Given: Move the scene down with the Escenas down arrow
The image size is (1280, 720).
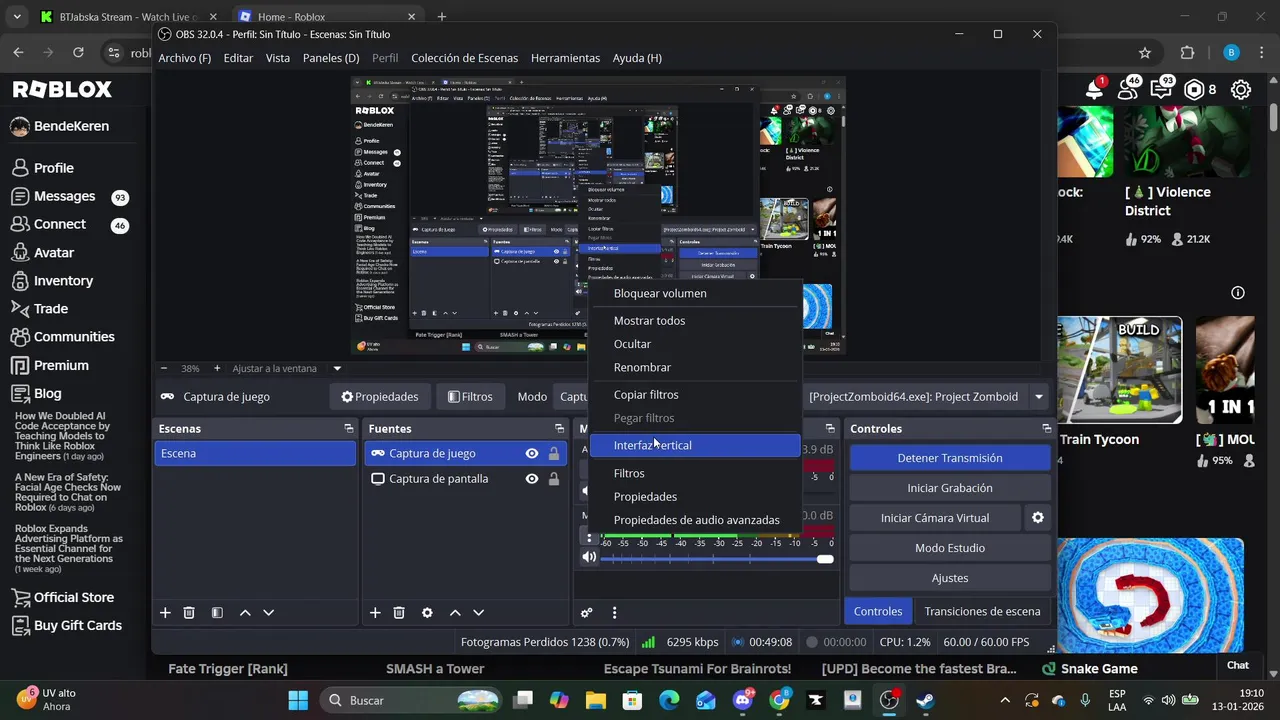Looking at the screenshot, I should 268,613.
